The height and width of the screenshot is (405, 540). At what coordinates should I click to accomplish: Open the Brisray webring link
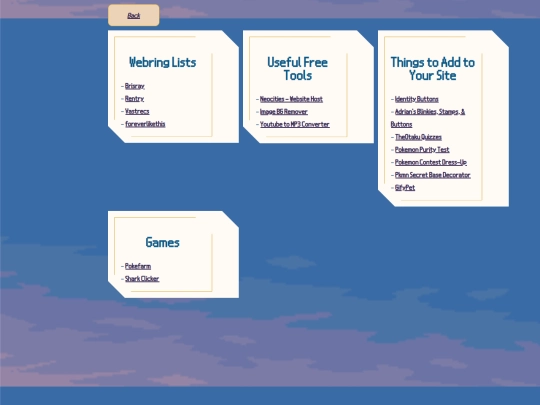pos(135,86)
